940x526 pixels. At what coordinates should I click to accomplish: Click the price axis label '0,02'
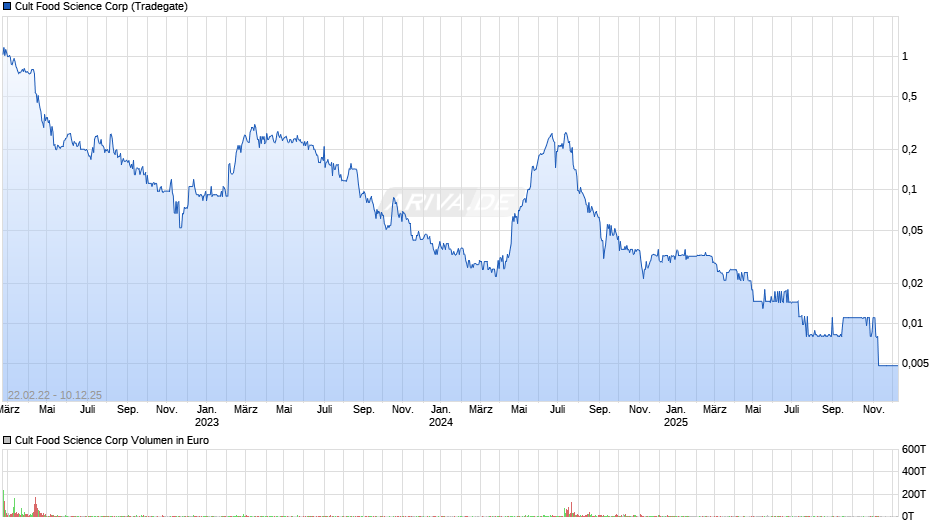click(912, 283)
